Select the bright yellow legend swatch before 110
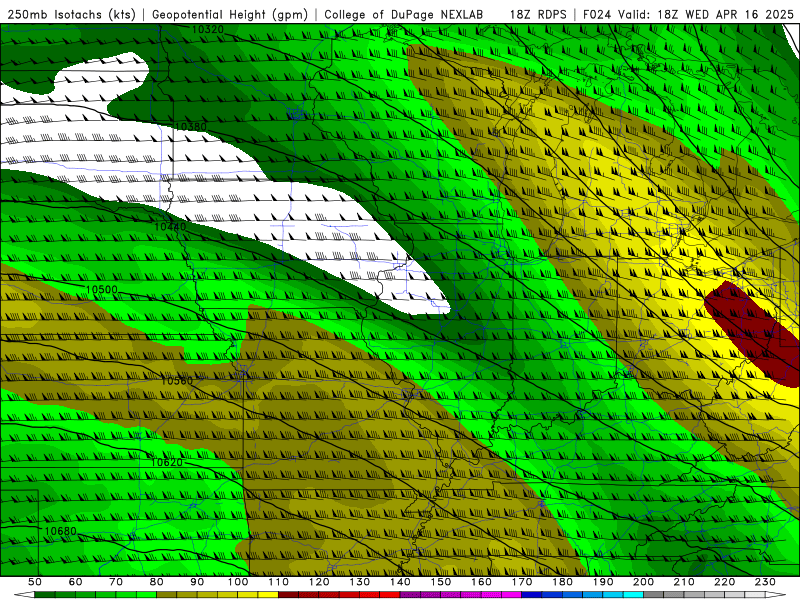800x600 pixels. point(268,595)
